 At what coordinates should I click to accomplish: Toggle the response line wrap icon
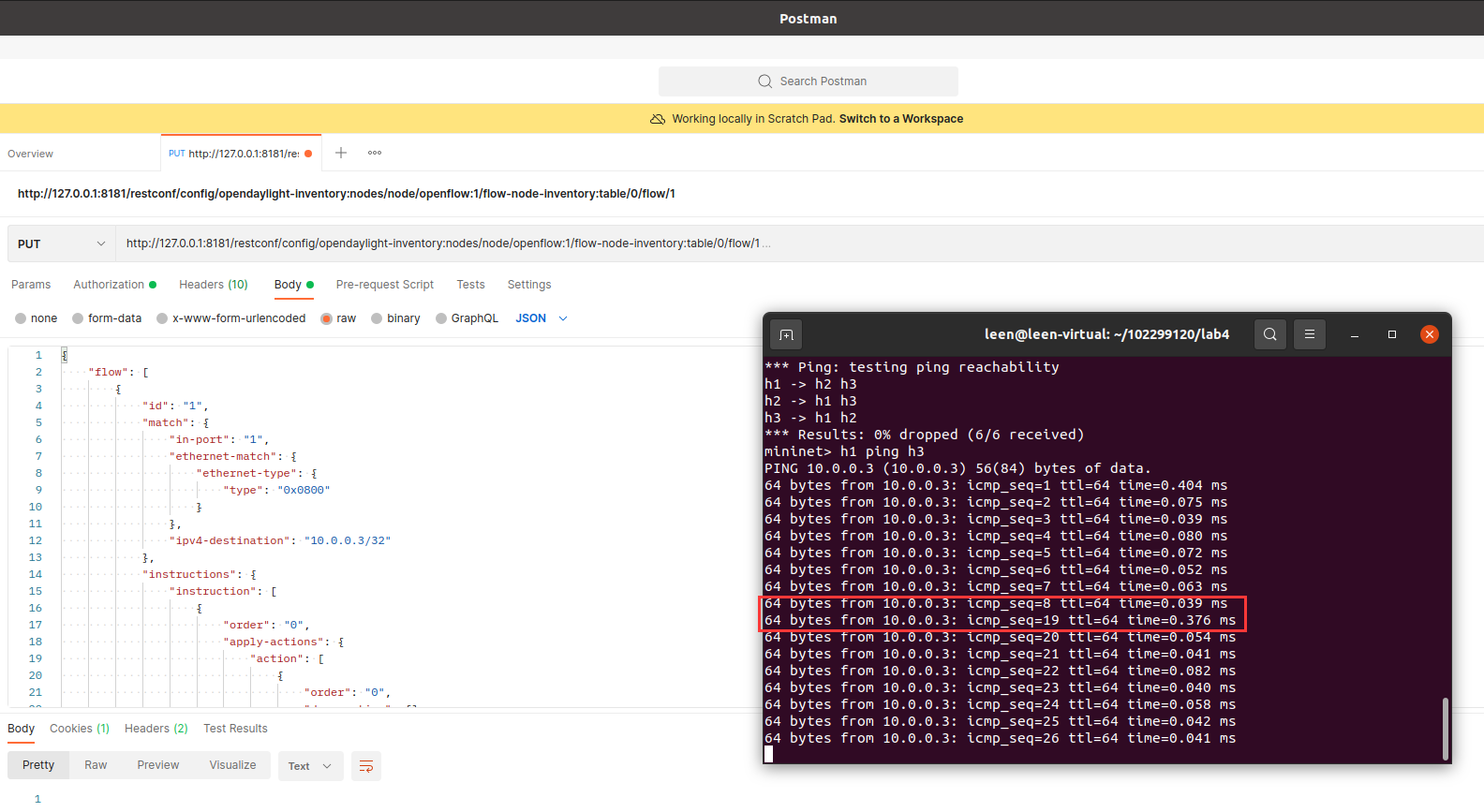[x=366, y=766]
